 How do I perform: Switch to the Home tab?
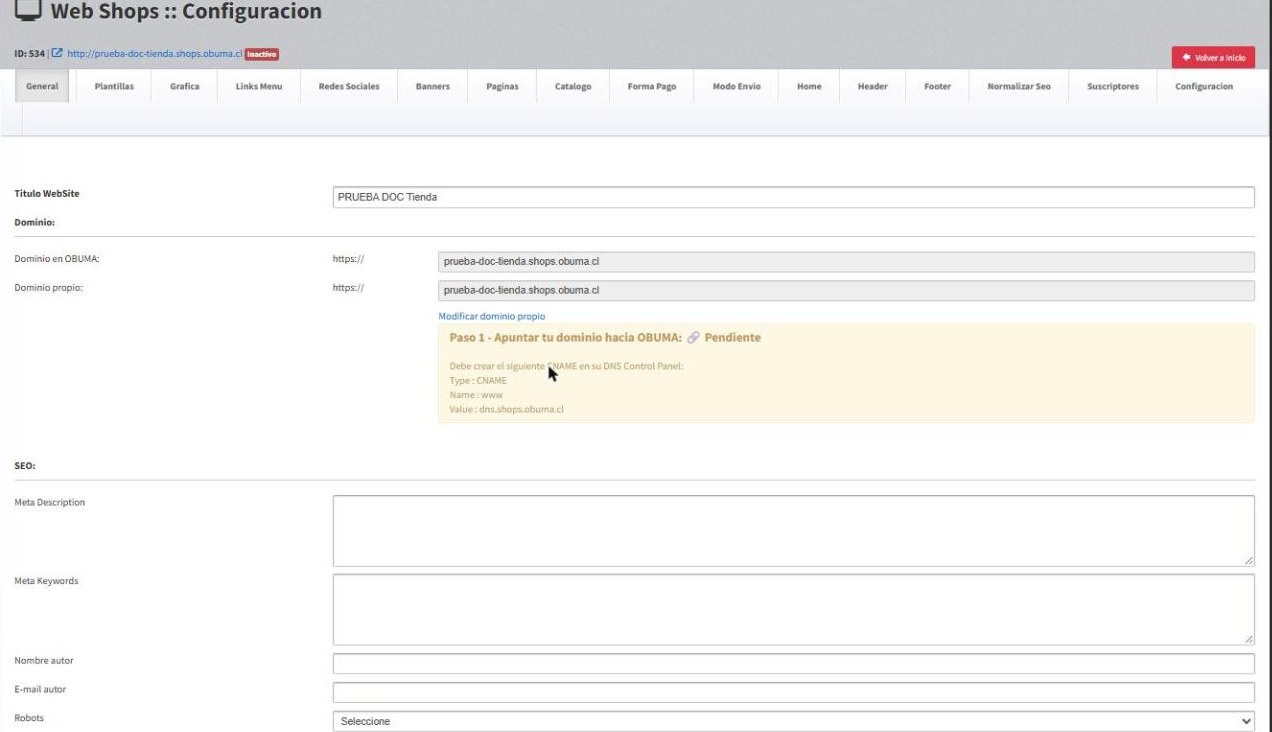tap(809, 87)
